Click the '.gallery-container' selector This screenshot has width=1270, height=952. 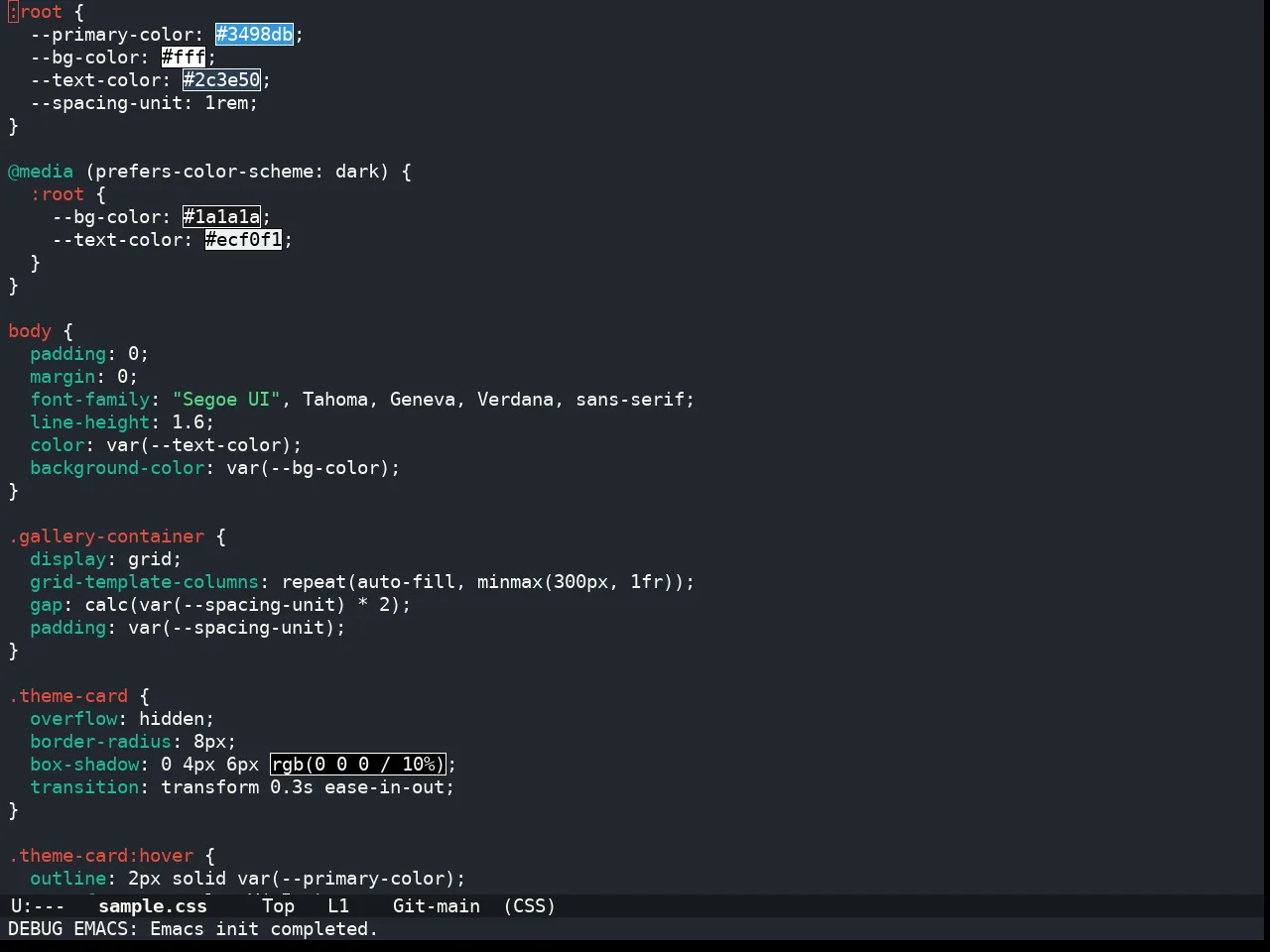pos(106,536)
